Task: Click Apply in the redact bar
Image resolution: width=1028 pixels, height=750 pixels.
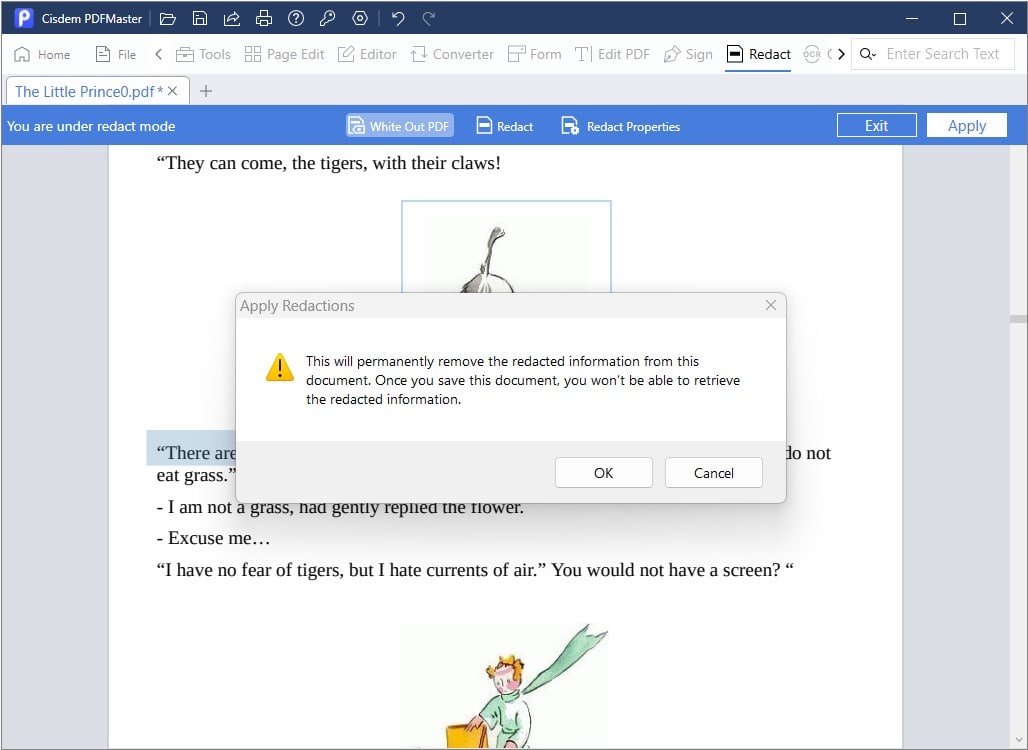Action: point(966,125)
